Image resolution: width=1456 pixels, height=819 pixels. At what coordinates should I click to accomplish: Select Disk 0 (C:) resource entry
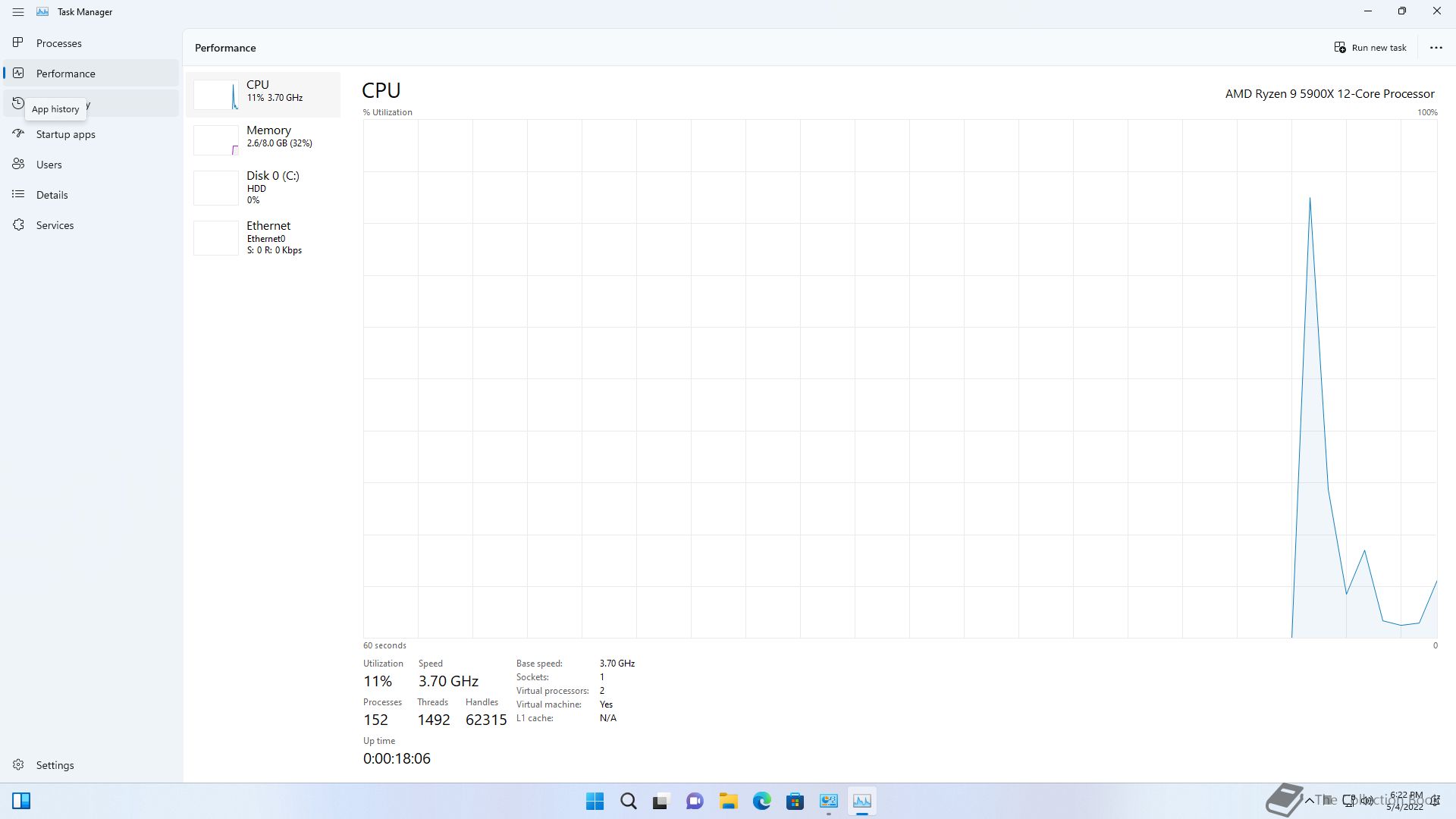(x=263, y=187)
